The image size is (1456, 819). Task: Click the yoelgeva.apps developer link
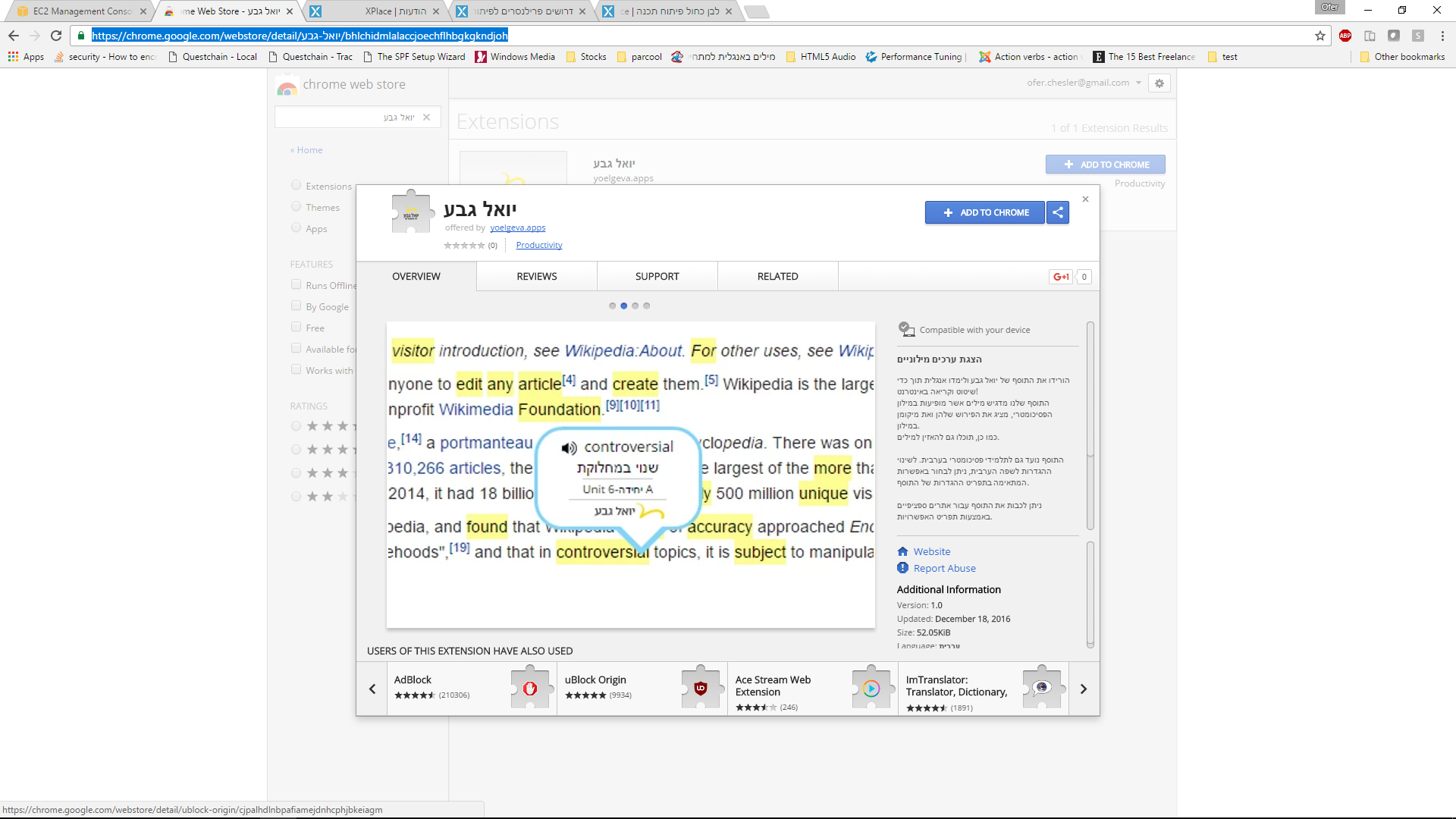(x=518, y=227)
